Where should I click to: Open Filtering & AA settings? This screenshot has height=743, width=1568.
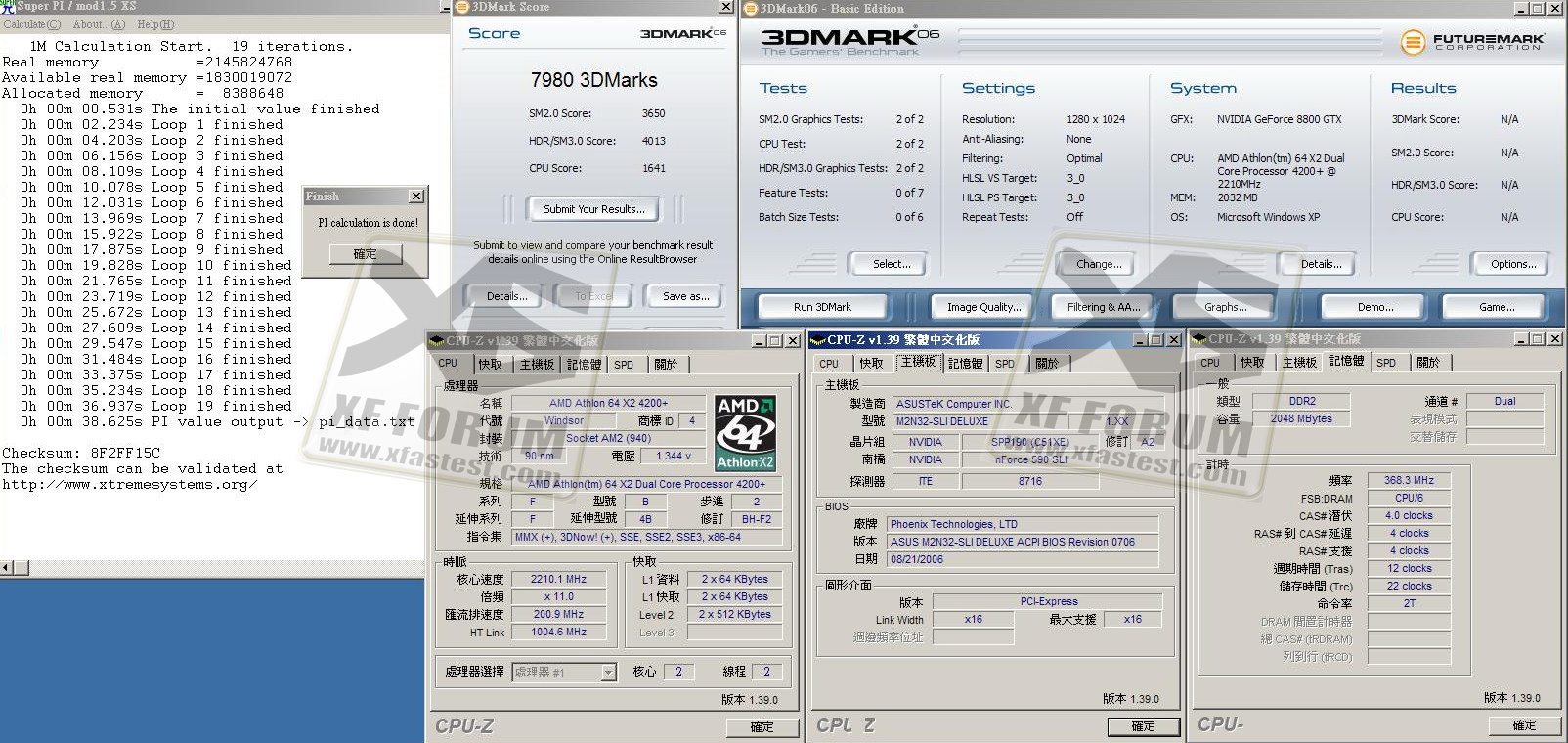coord(1104,307)
